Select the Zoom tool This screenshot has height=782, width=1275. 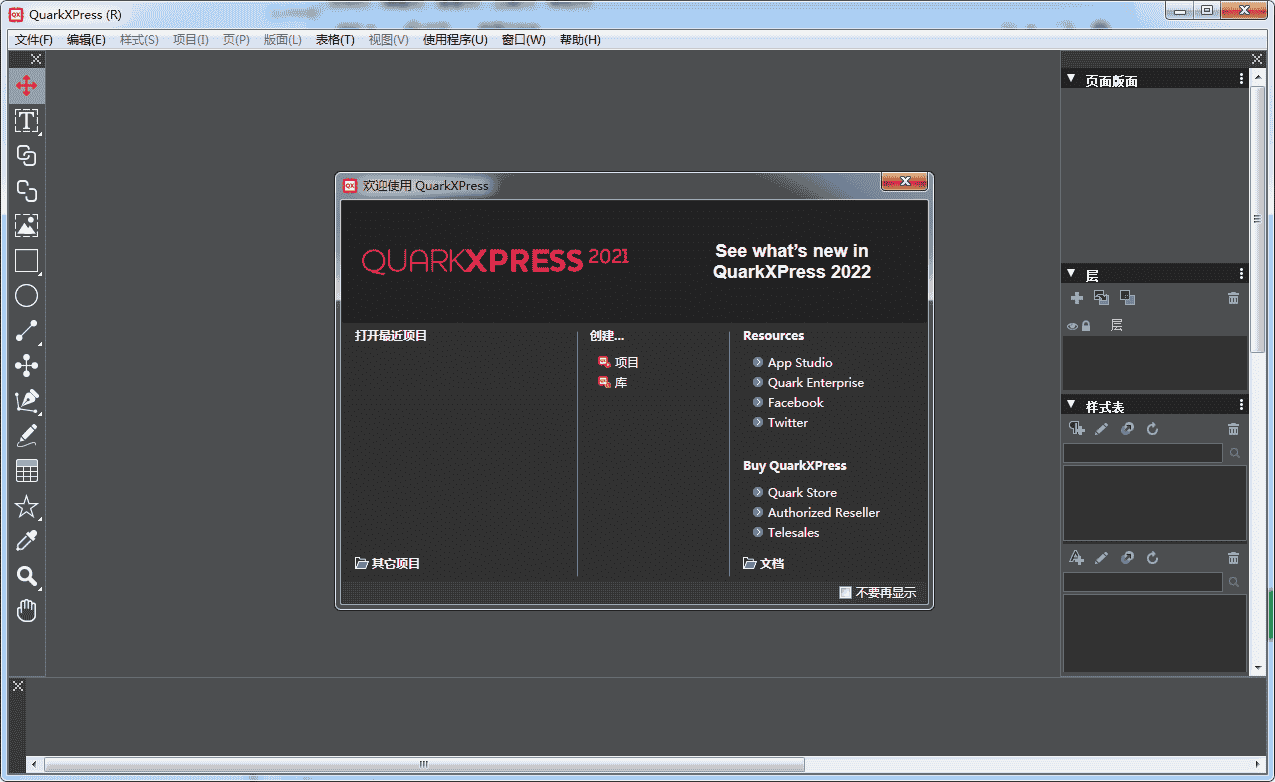[26, 575]
